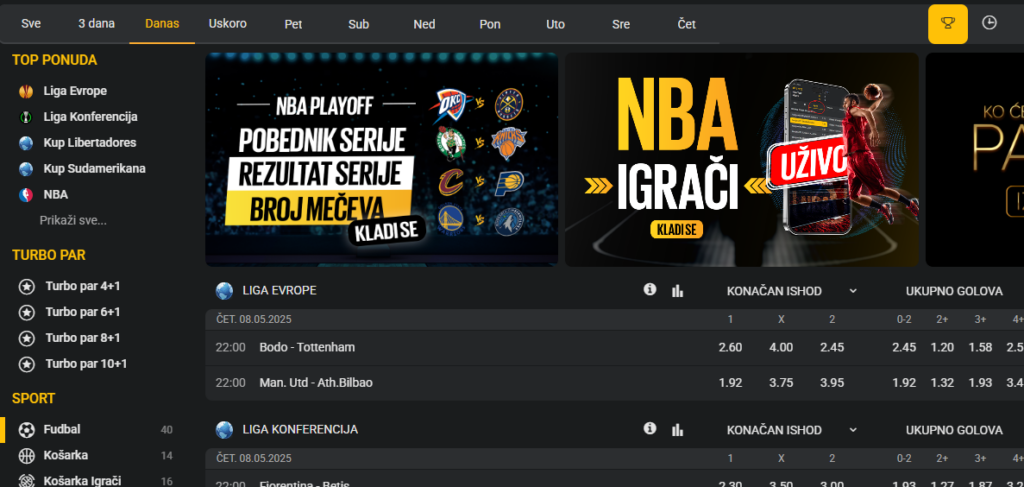
Task: Click the NBA logo icon in sidebar
Action: tap(26, 195)
